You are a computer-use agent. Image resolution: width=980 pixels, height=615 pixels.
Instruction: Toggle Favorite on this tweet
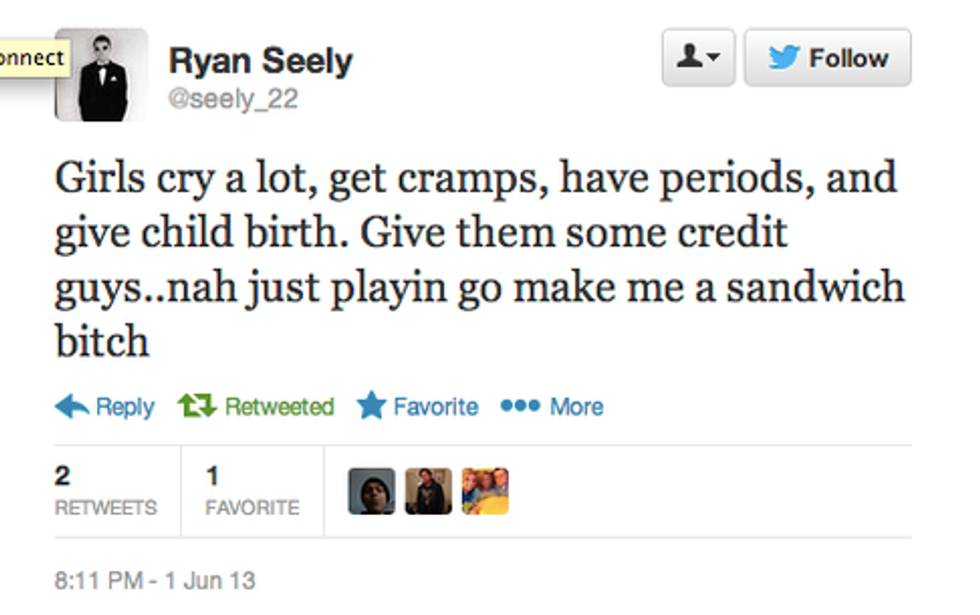(x=435, y=407)
